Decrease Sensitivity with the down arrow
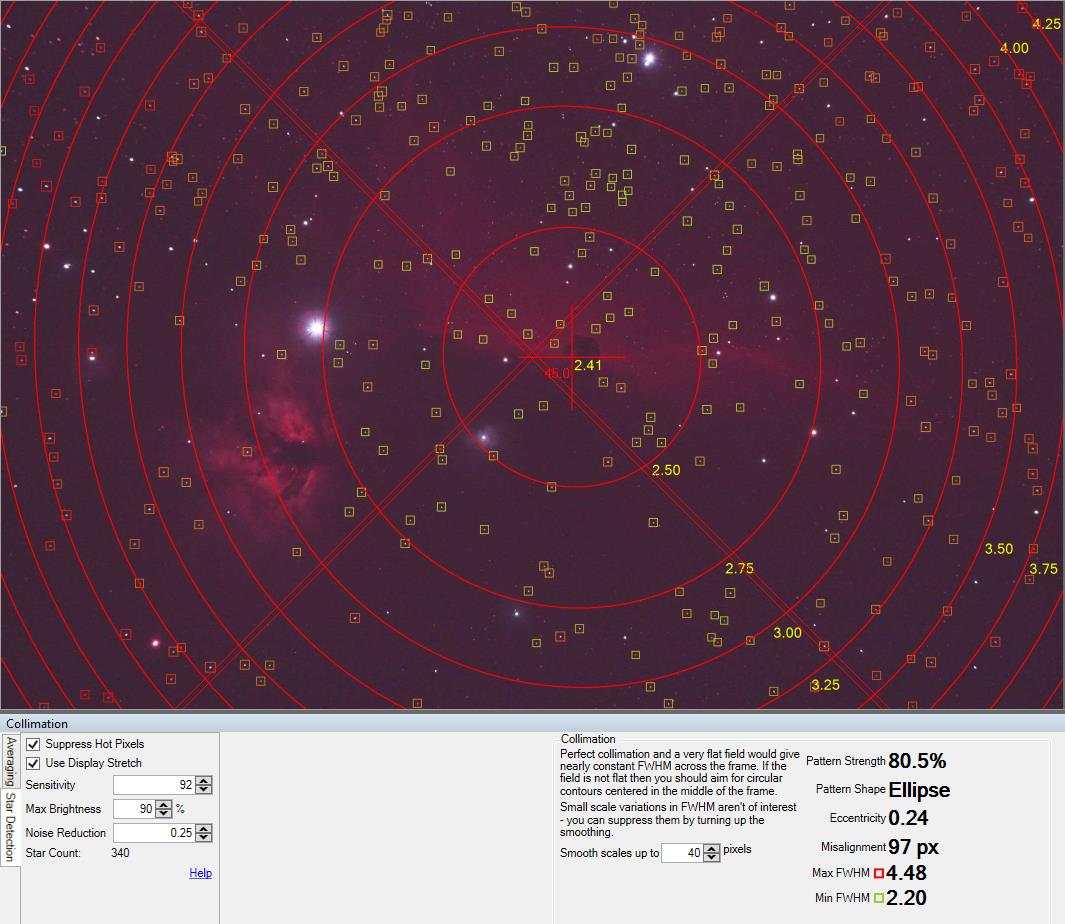This screenshot has width=1065, height=924. (x=204, y=789)
